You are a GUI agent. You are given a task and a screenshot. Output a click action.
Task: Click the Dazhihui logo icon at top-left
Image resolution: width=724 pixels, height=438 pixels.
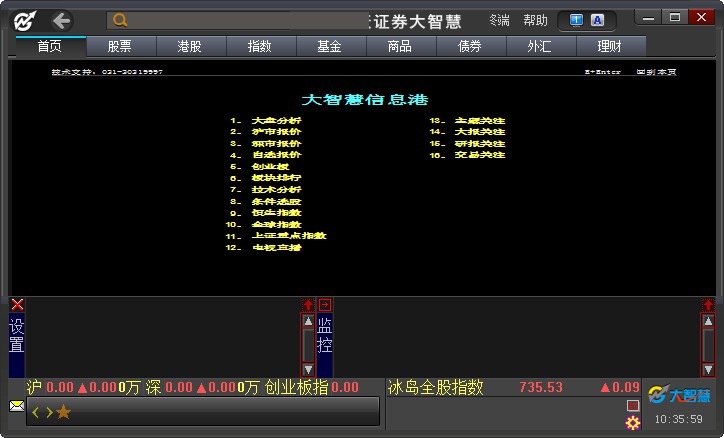pos(25,21)
